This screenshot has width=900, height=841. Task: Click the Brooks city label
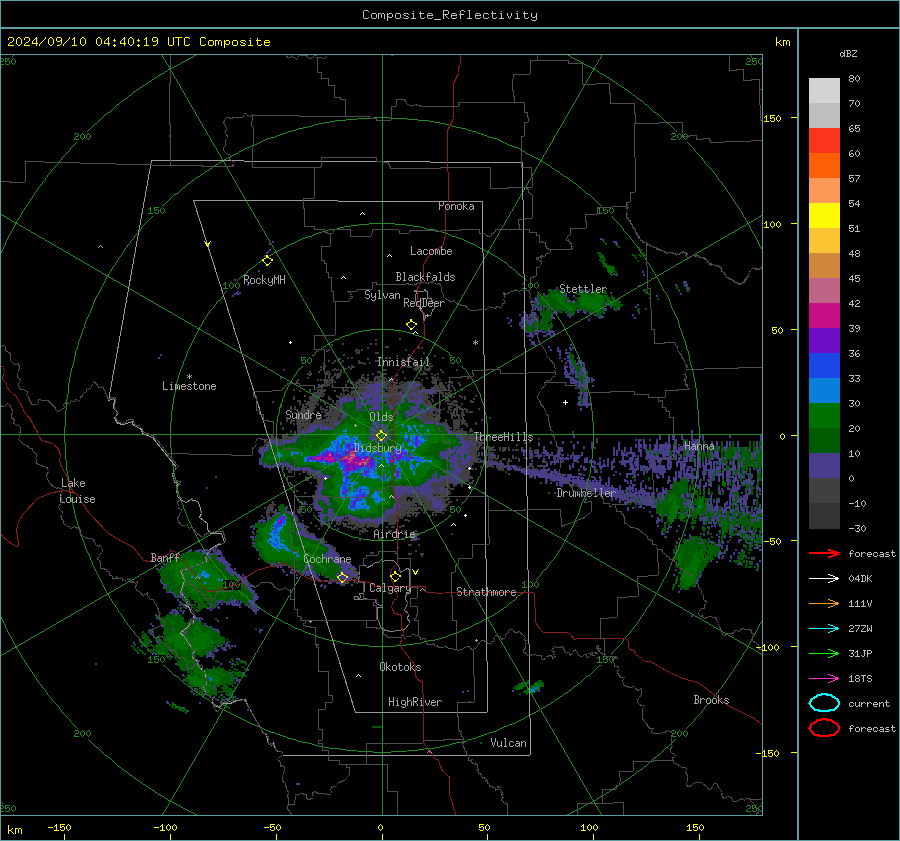pos(711,700)
